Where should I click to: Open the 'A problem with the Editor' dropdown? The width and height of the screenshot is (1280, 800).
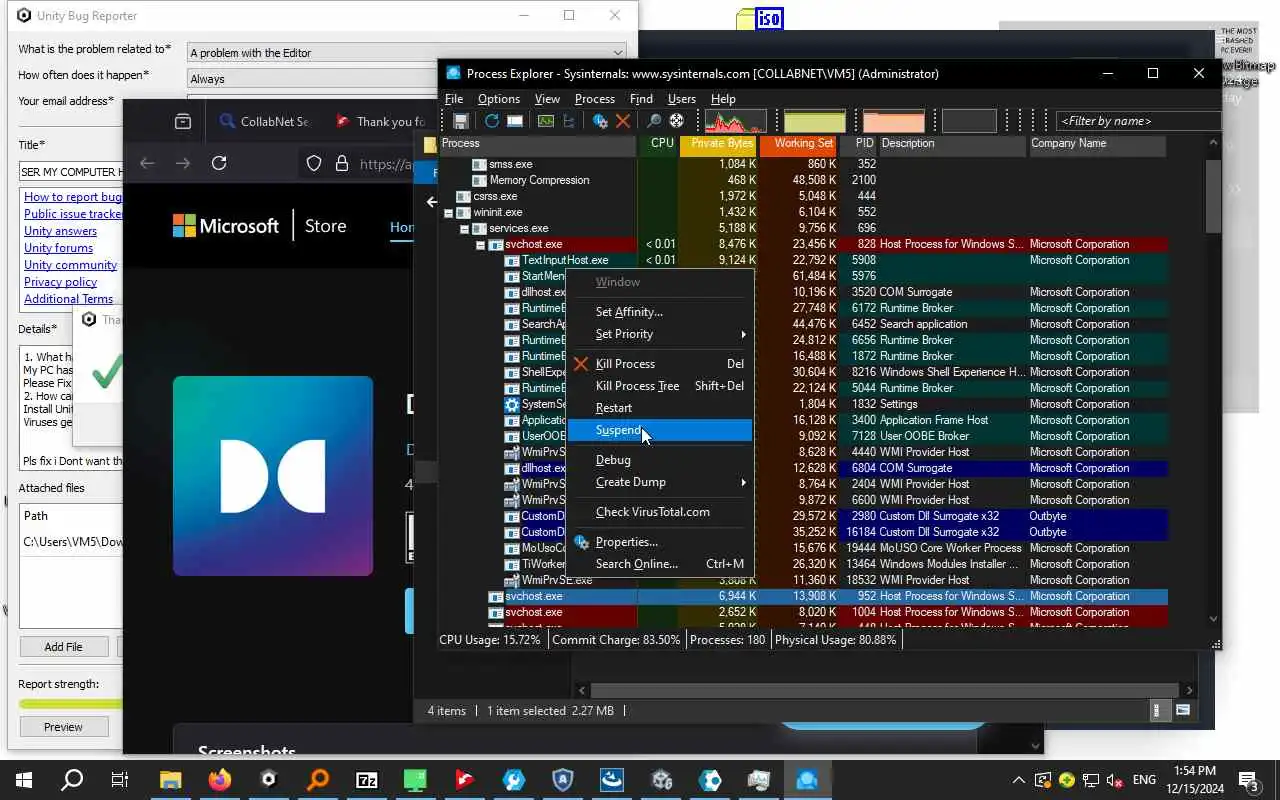pyautogui.click(x=407, y=52)
